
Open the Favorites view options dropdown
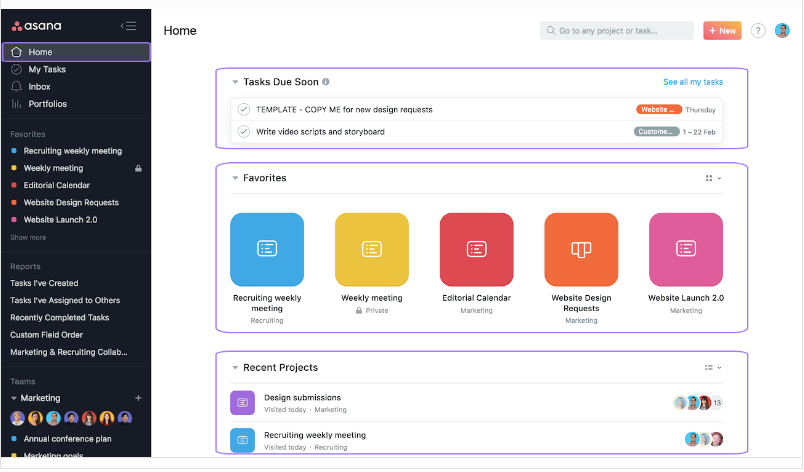(x=713, y=178)
